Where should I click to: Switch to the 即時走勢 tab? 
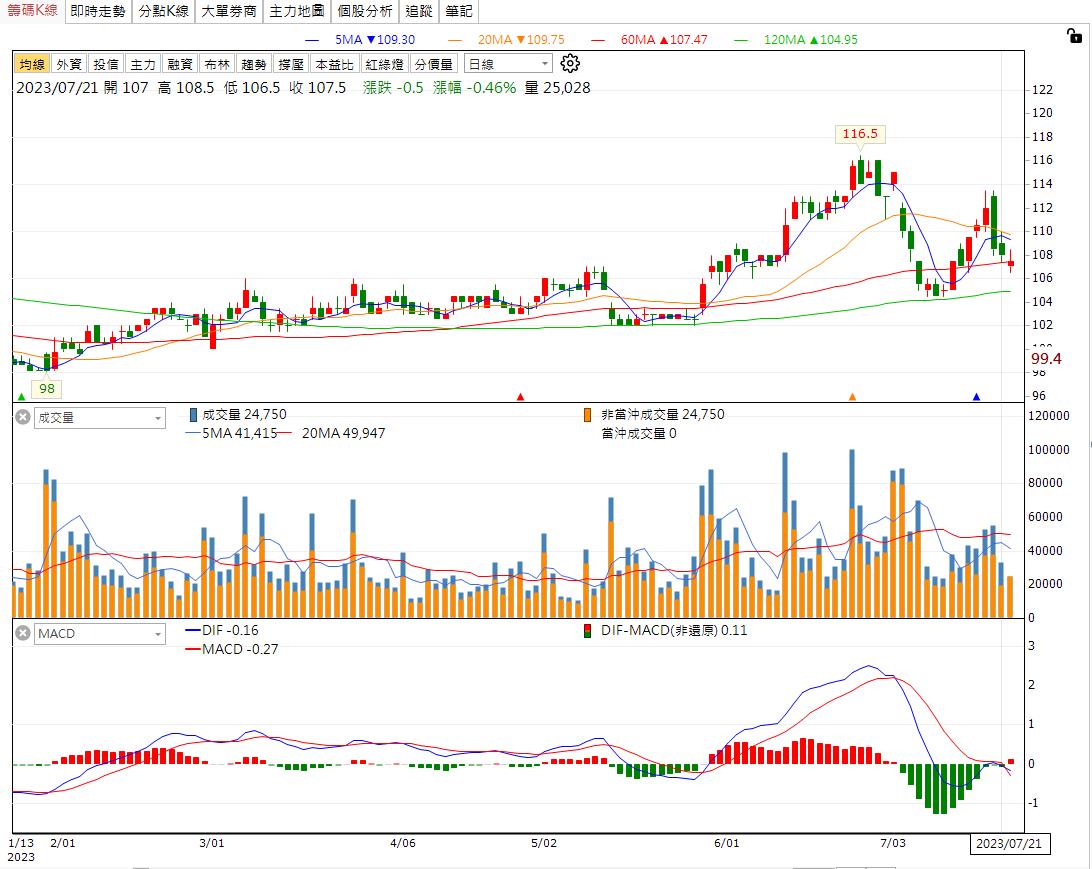(x=98, y=12)
